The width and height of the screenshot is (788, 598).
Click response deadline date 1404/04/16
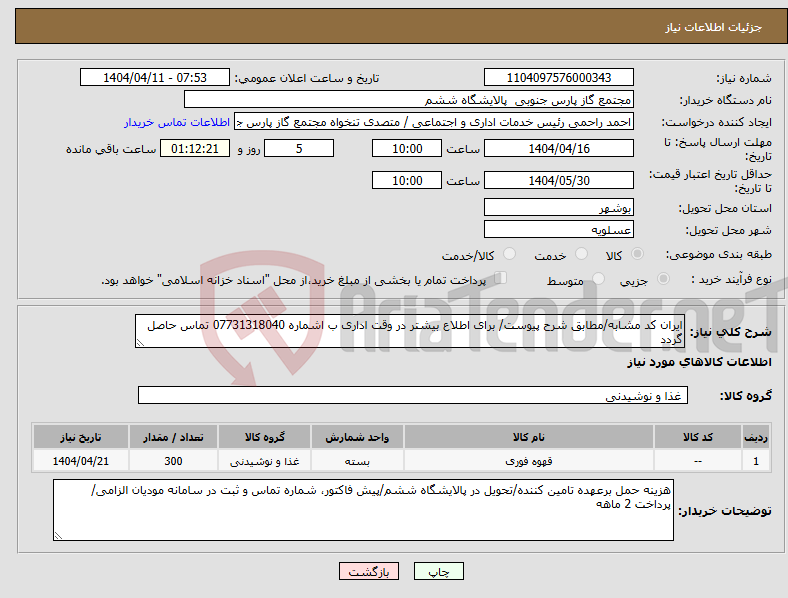coord(558,148)
